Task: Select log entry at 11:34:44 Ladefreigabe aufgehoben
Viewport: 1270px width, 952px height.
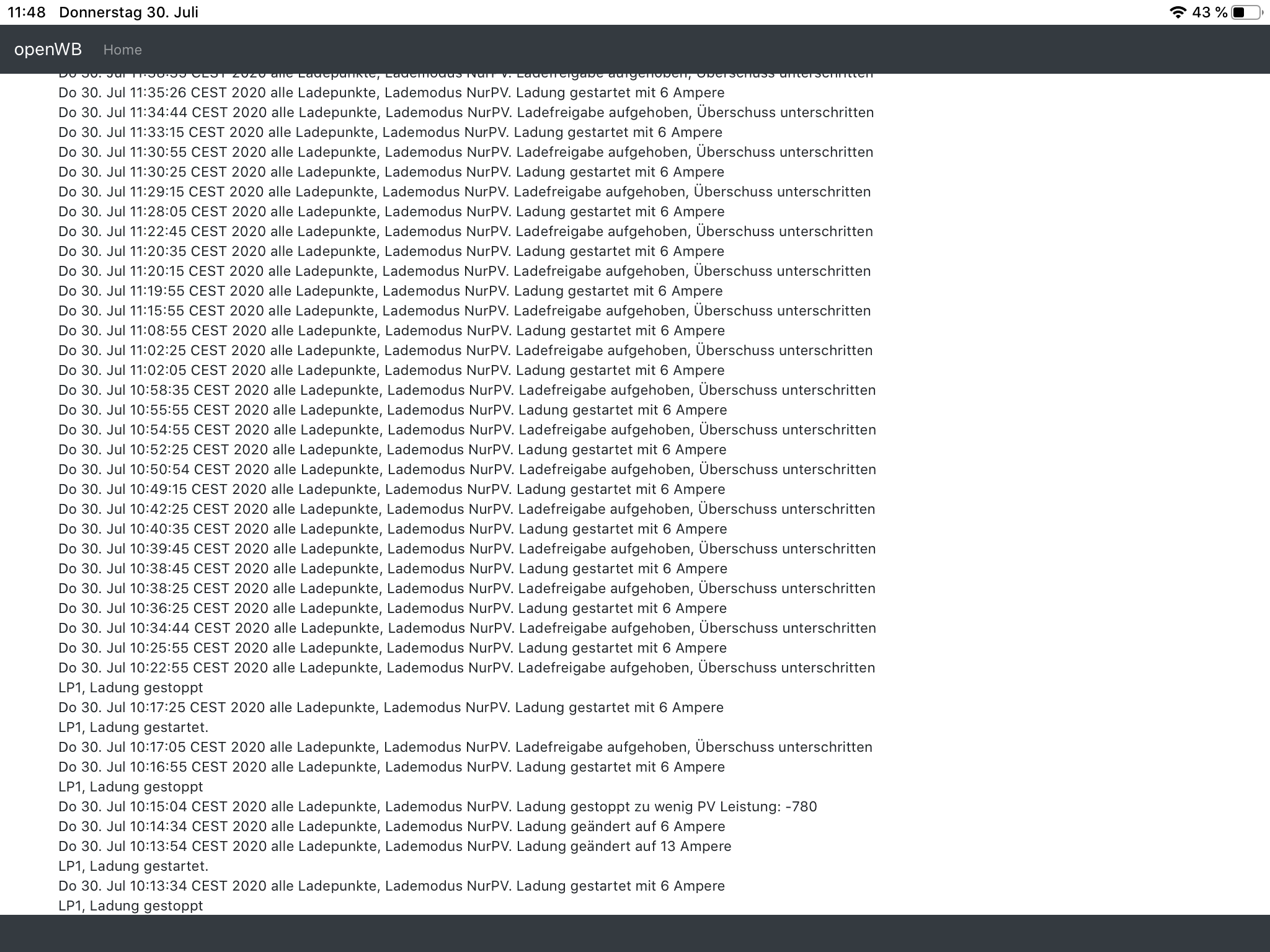Action: coord(466,112)
